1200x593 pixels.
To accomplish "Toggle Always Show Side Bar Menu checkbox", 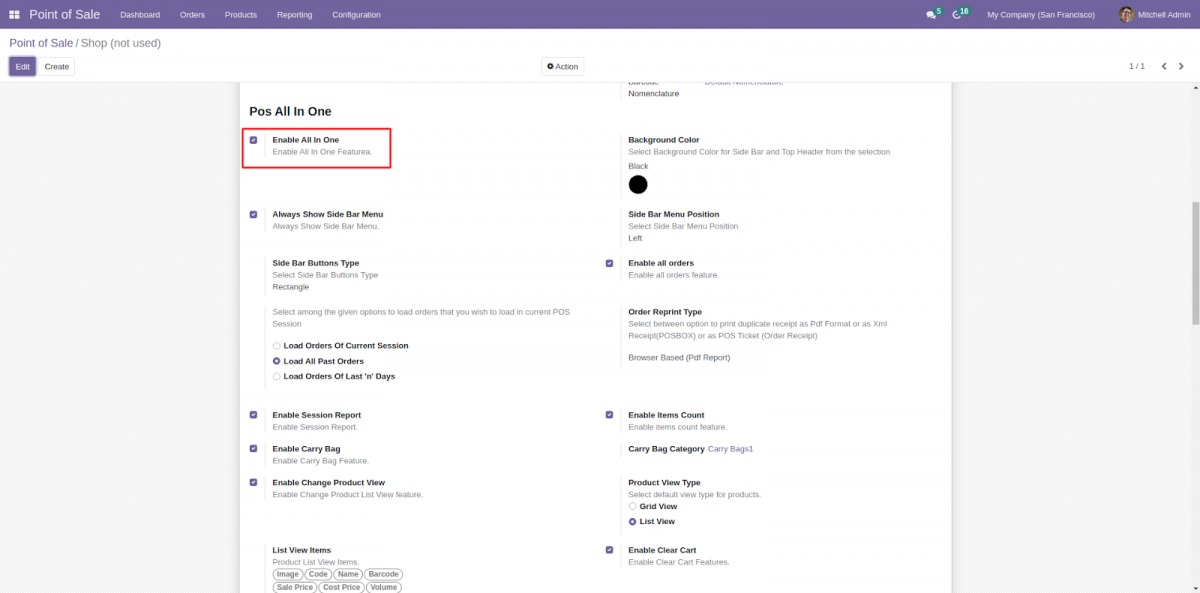I will [x=253, y=214].
